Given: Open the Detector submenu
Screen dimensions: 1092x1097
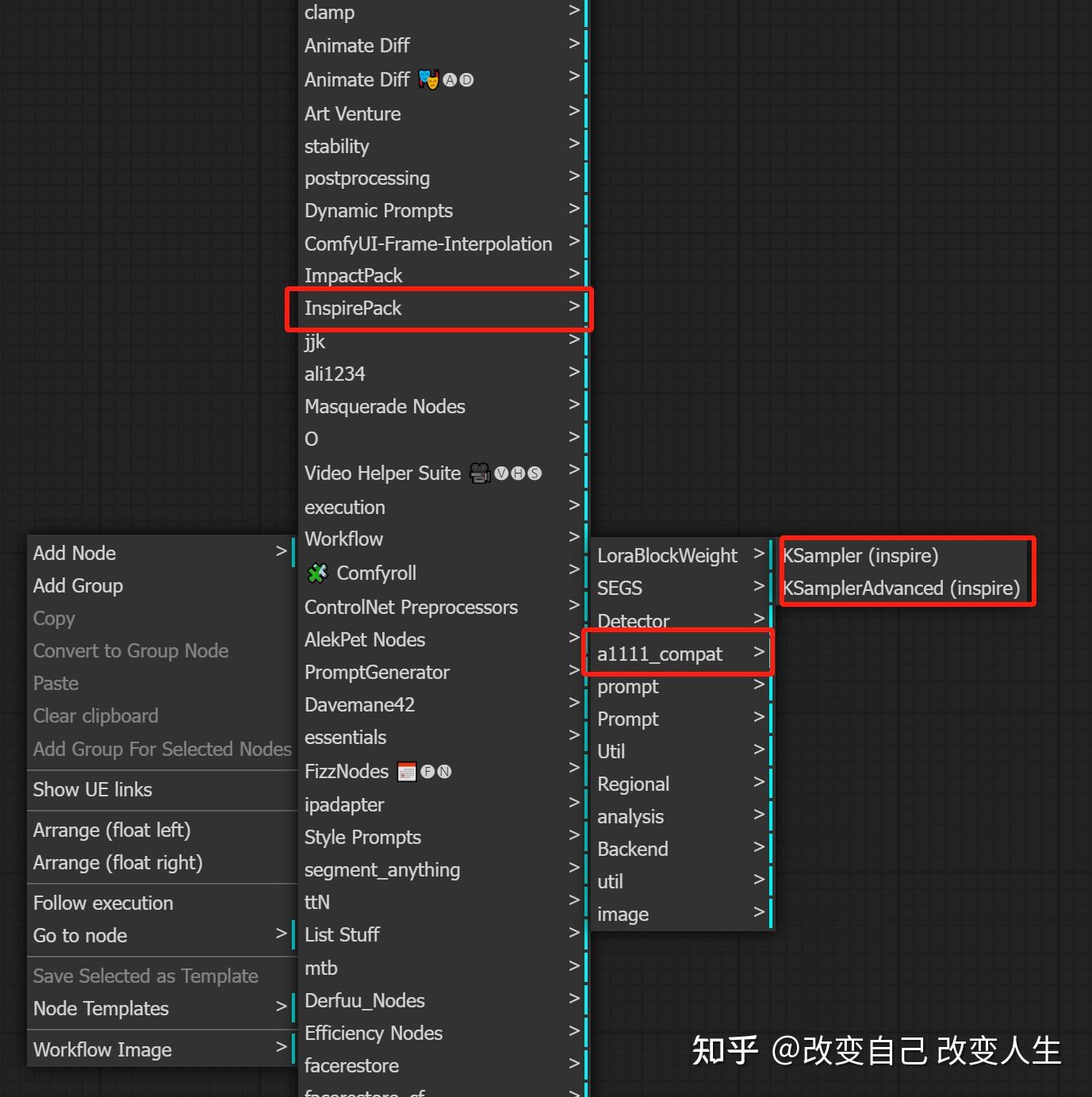Looking at the screenshot, I should [x=681, y=620].
